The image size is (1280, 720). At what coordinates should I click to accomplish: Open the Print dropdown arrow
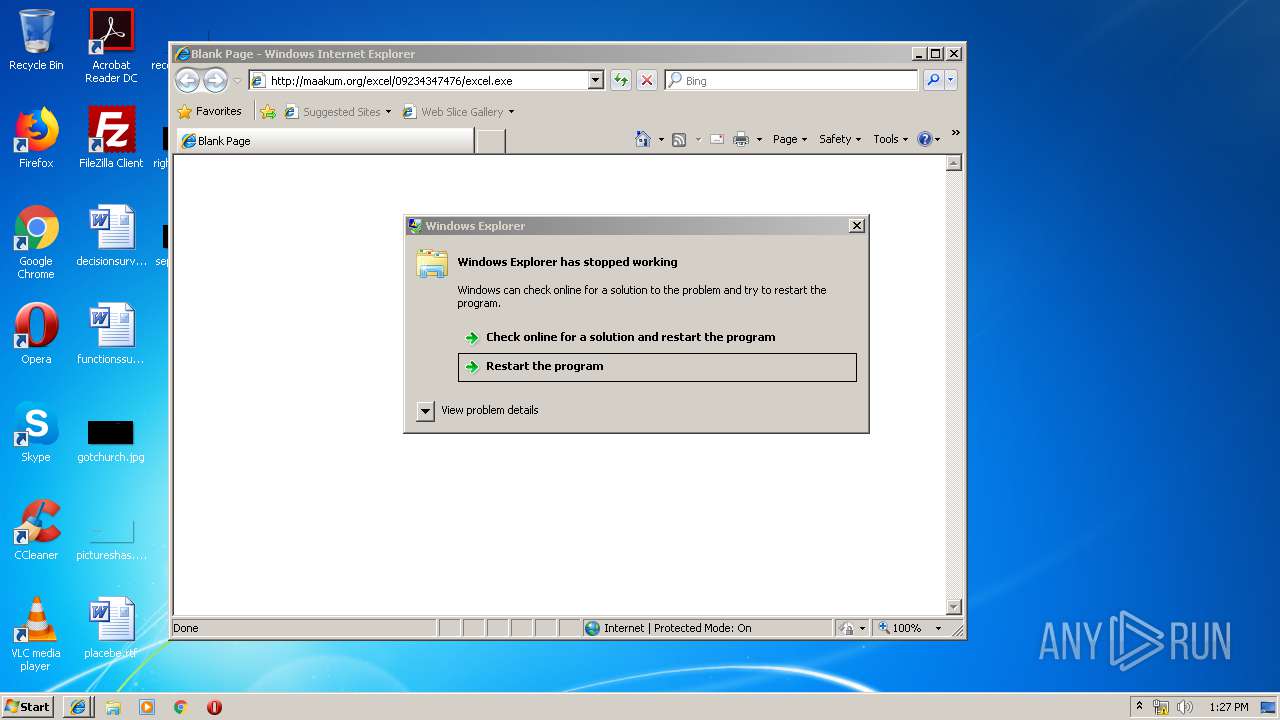(x=759, y=139)
